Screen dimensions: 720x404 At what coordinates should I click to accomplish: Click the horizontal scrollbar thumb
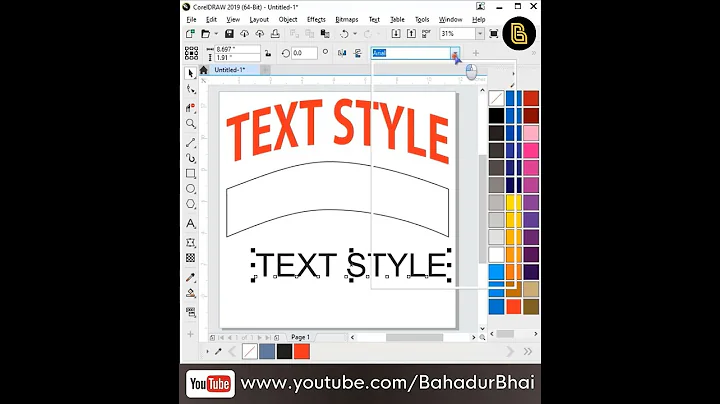[x=414, y=337]
